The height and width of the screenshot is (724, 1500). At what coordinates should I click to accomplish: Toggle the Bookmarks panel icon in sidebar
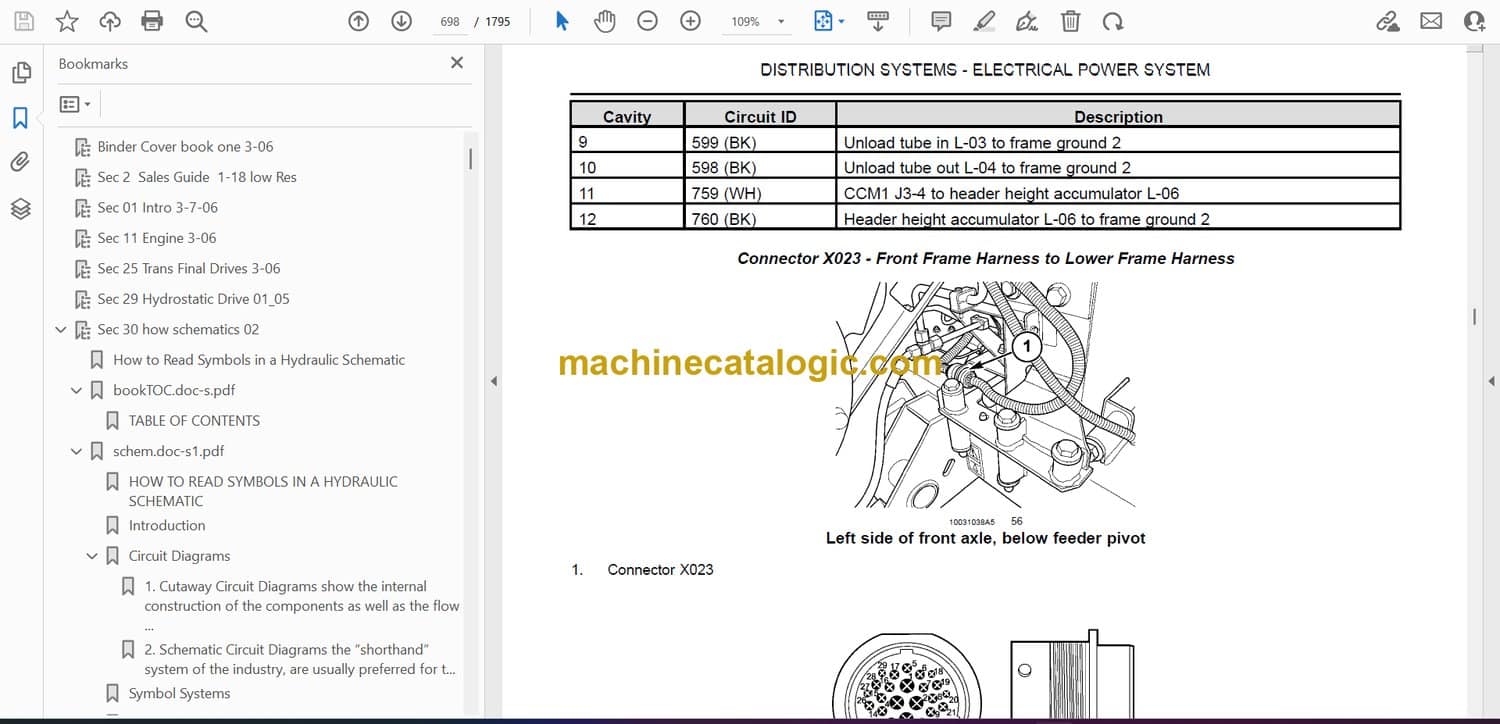[x=20, y=118]
